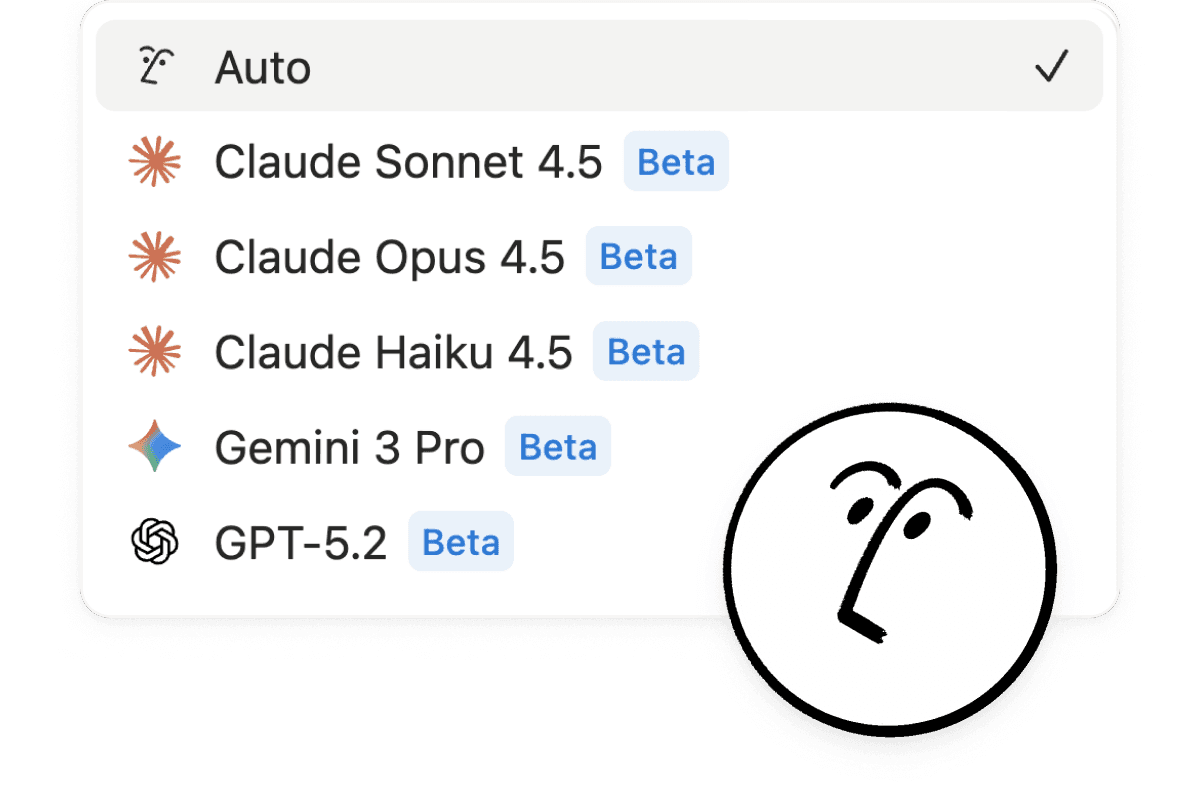1200x800 pixels.
Task: Click the Beta label next to Gemini 3 Pro
Action: coord(558,447)
